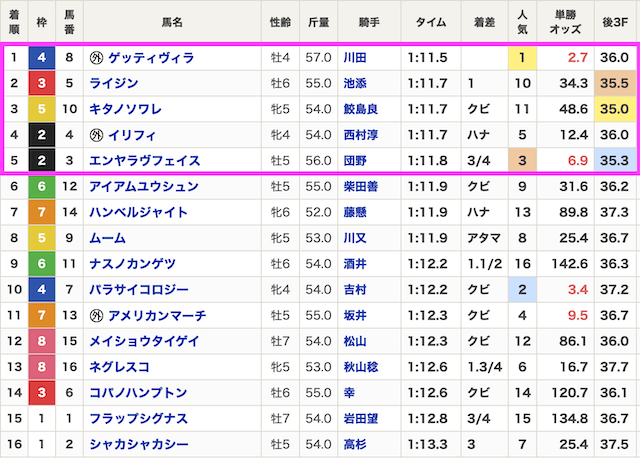
Task: Click the 外 icon beside イリフィ
Action: [96, 135]
